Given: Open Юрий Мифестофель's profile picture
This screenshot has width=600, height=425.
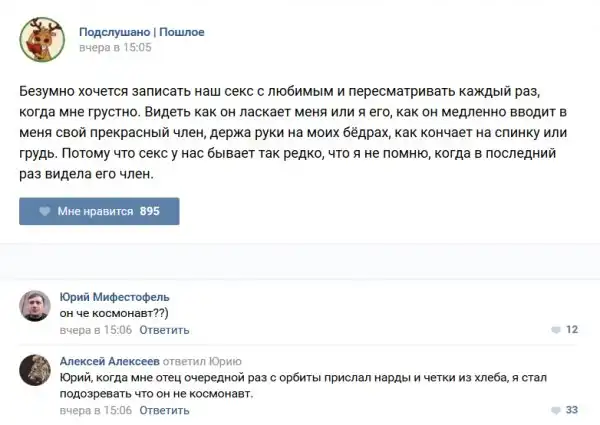Looking at the screenshot, I should pyautogui.click(x=36, y=306).
